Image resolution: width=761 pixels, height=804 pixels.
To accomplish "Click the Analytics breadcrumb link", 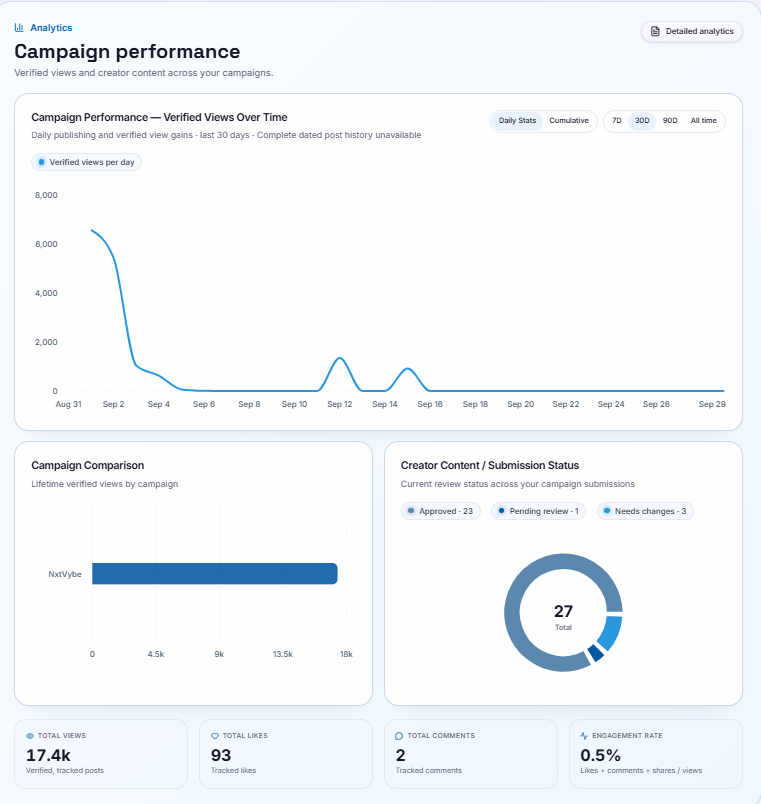I will 51,28.
